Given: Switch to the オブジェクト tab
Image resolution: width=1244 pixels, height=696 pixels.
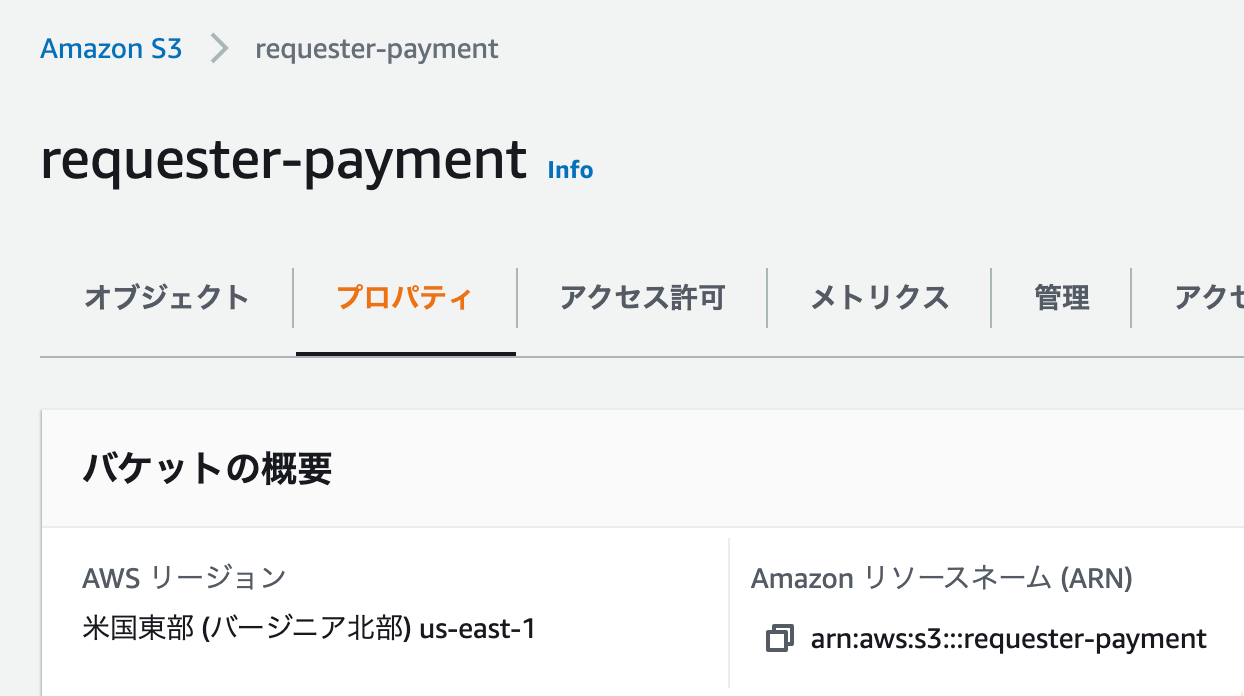Looking at the screenshot, I should coord(166,297).
